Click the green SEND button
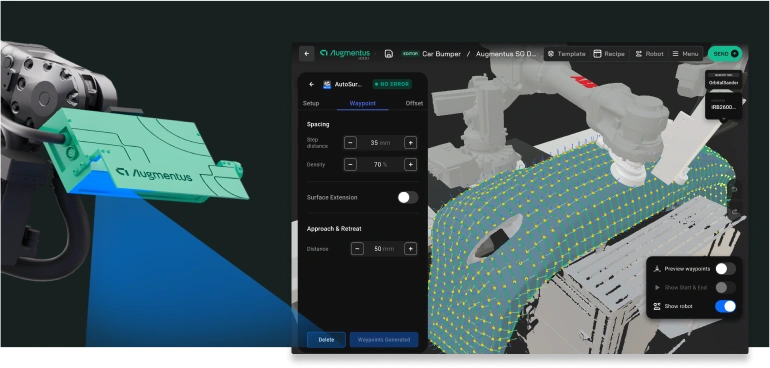Image resolution: width=770 pixels, height=368 pixels. pyautogui.click(x=724, y=54)
